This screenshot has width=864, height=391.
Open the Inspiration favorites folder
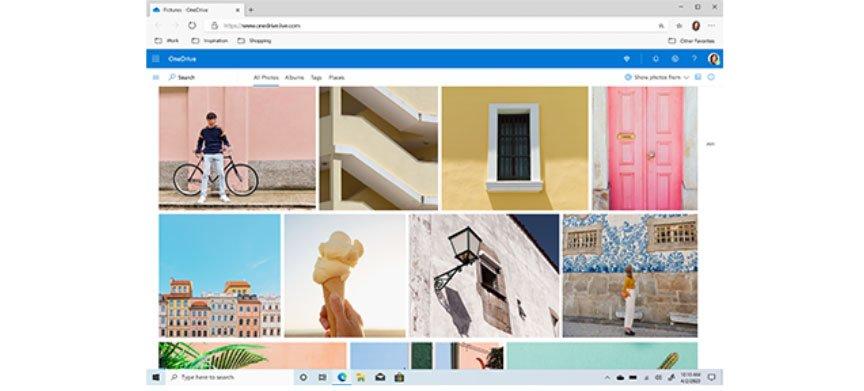pos(209,41)
